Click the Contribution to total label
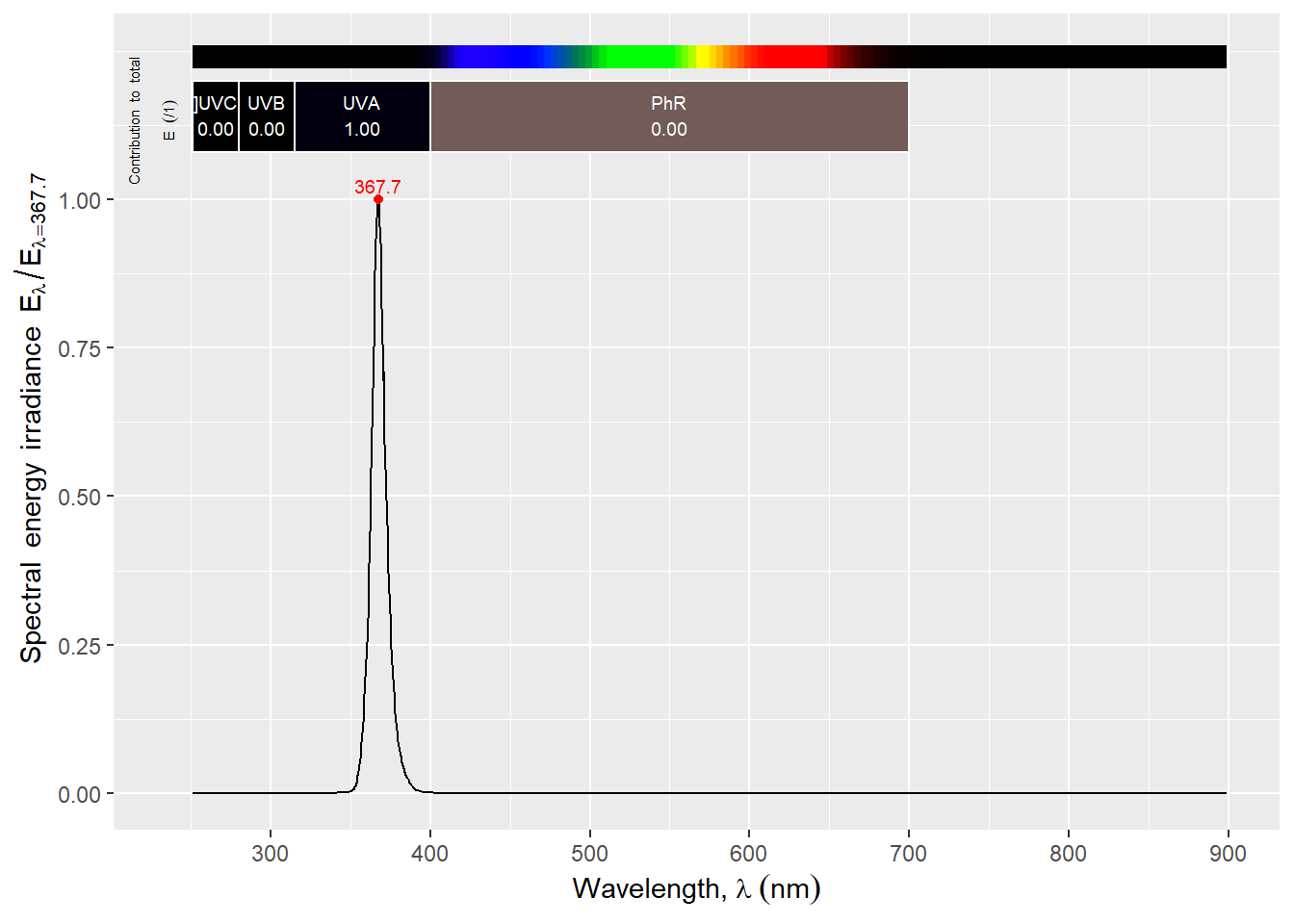The width and height of the screenshot is (1294, 924). tap(135, 120)
